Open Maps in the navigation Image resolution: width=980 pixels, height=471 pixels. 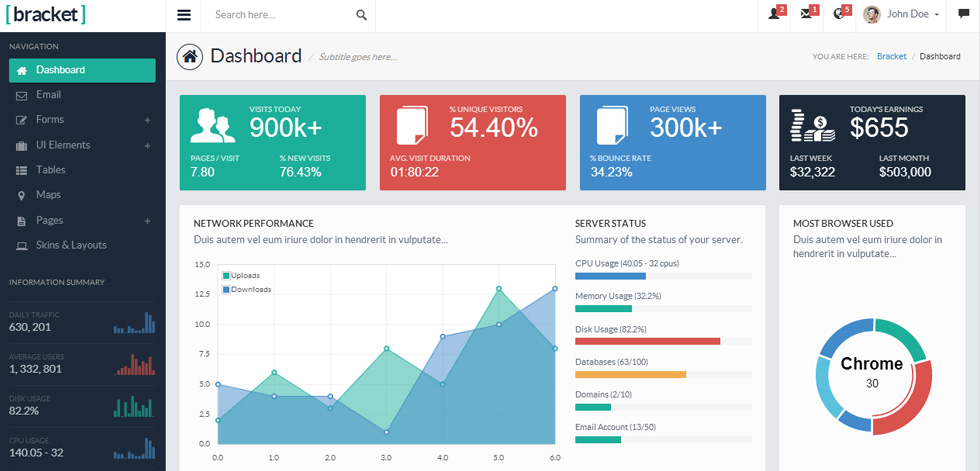click(82, 195)
